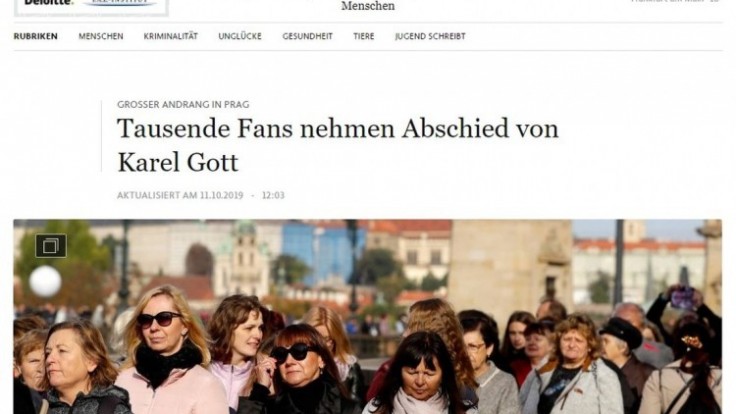Open the UNGLÜCKE rubric
This screenshot has width=736, height=414.
(240, 36)
